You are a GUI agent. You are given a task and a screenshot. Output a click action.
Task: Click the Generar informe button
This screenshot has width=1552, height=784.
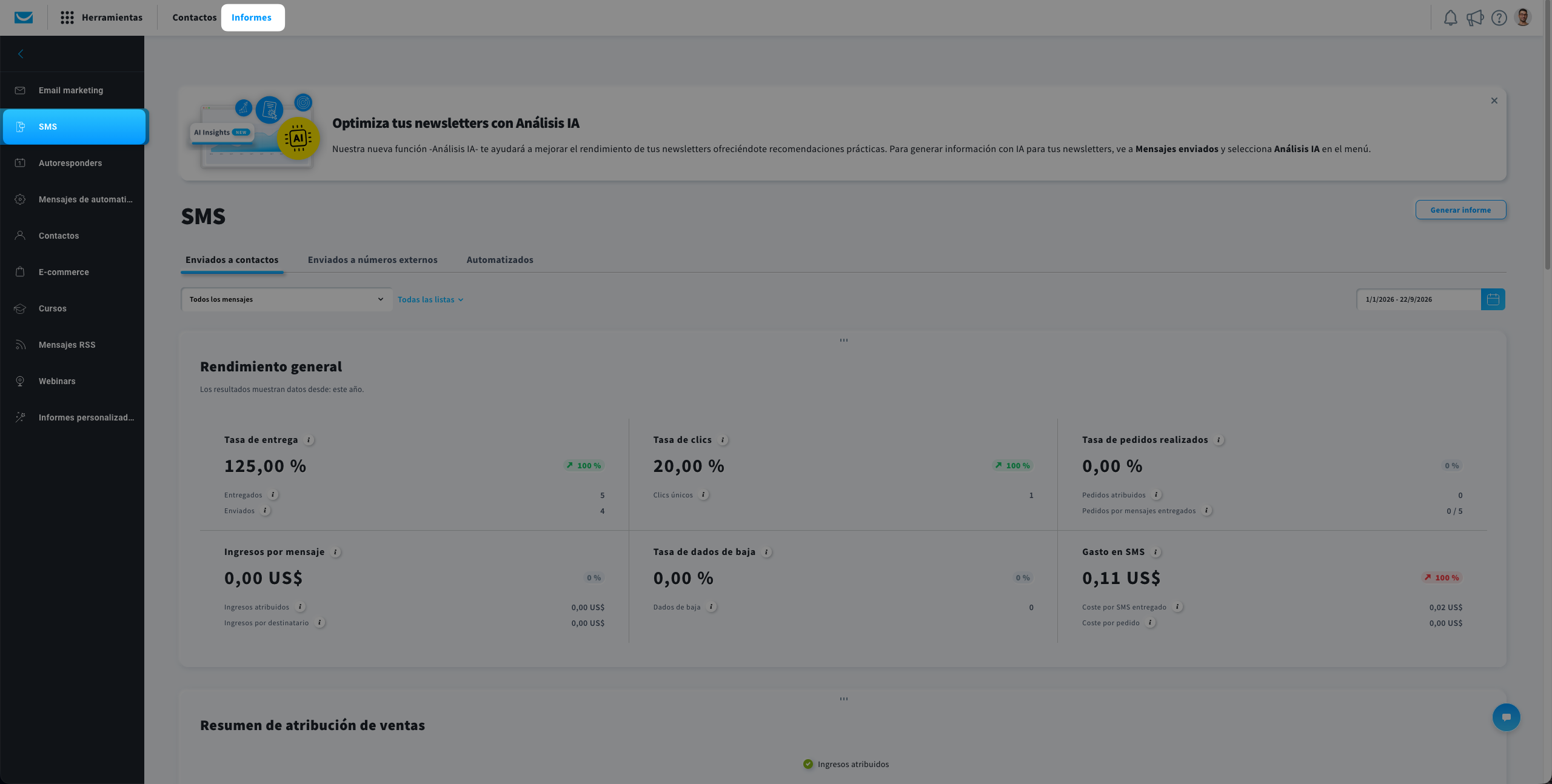tap(1460, 210)
